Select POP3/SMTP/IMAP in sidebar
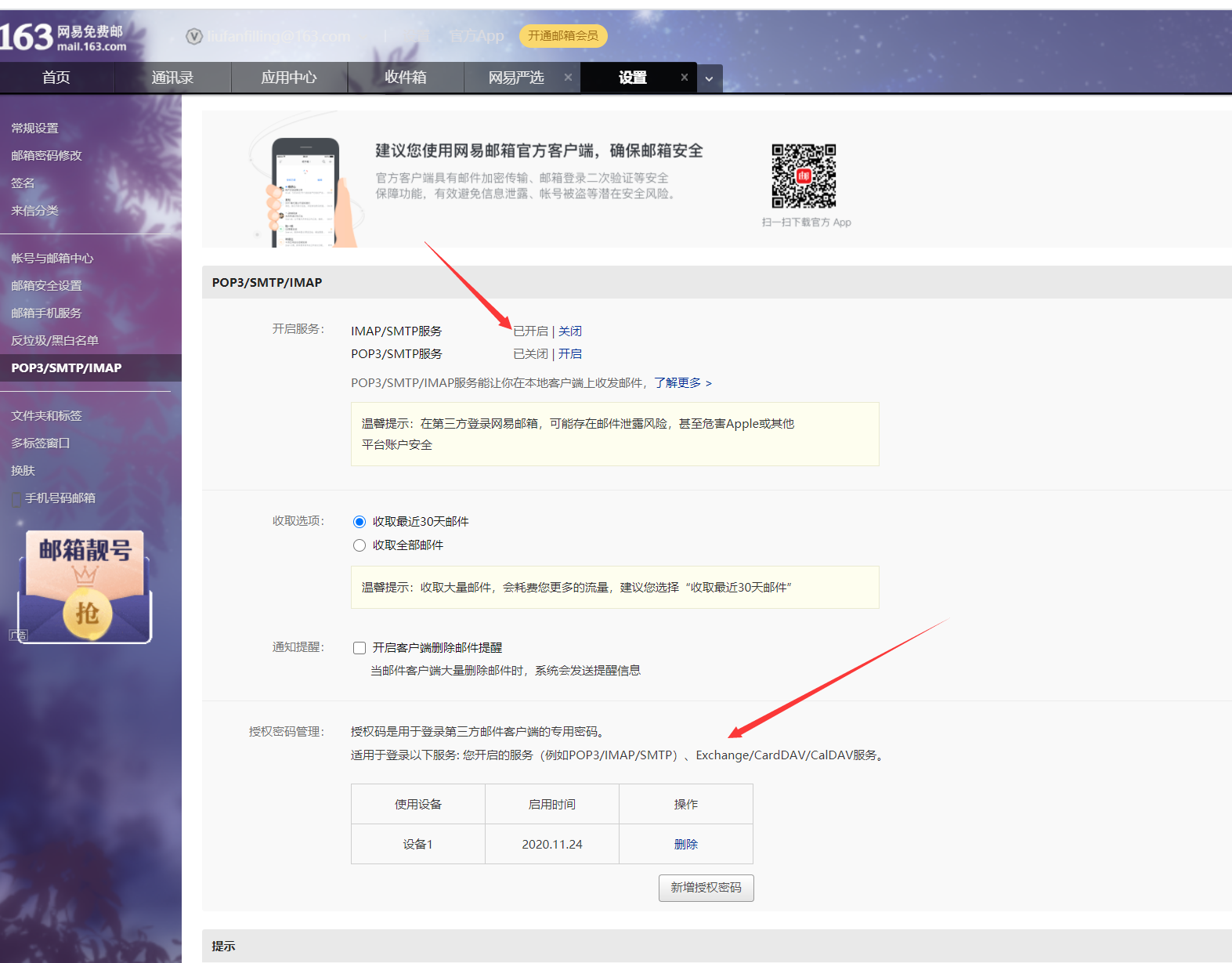1232x963 pixels. click(91, 368)
